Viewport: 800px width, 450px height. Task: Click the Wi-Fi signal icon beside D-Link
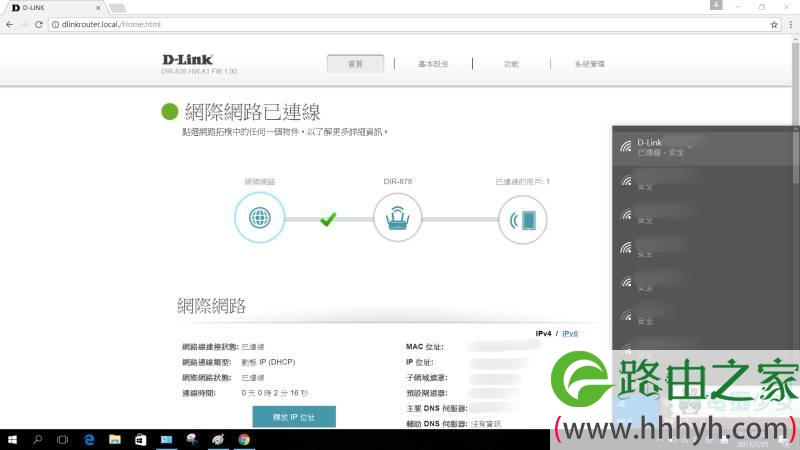coord(626,147)
